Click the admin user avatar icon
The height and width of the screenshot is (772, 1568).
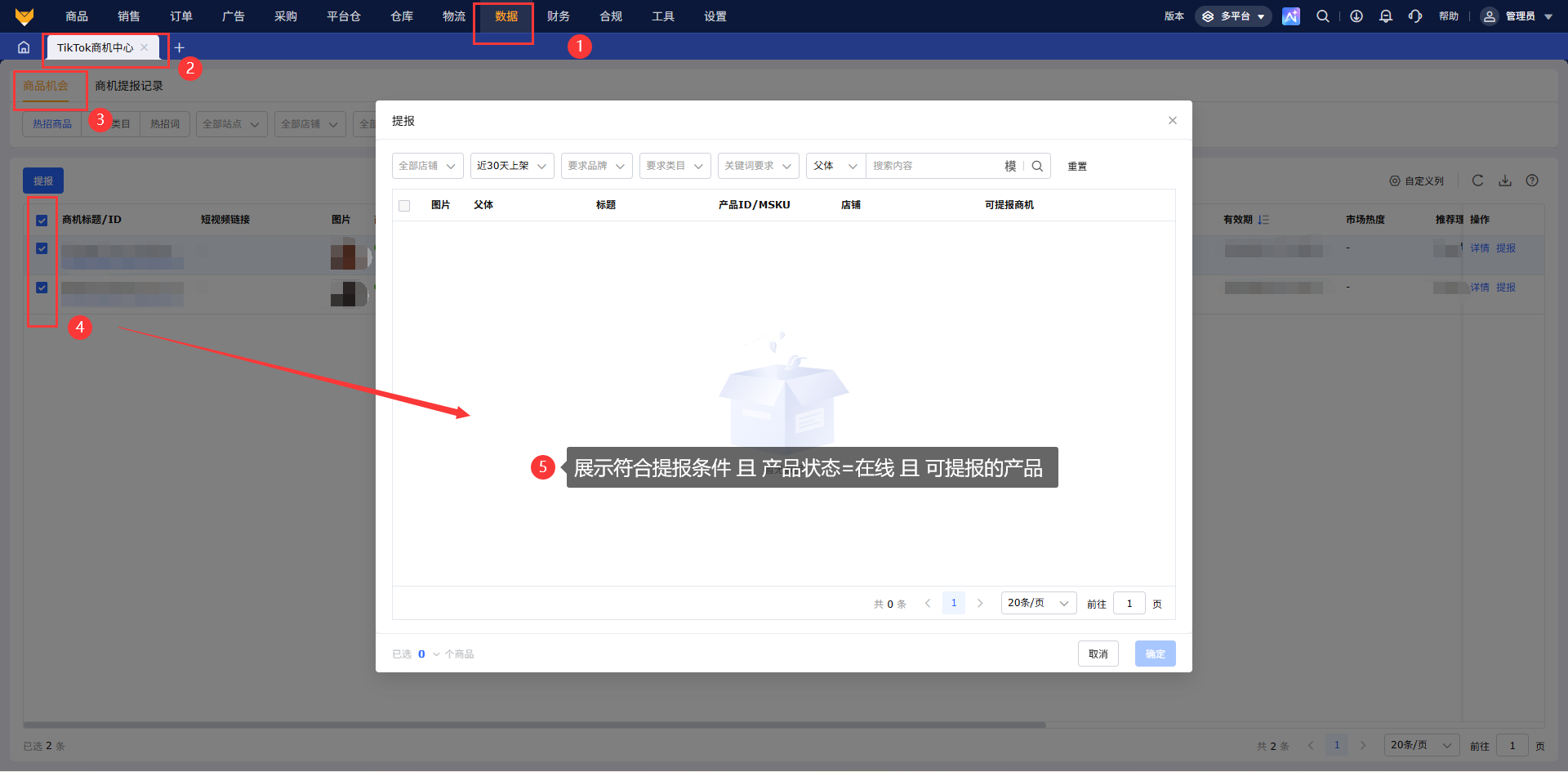pyautogui.click(x=1490, y=16)
